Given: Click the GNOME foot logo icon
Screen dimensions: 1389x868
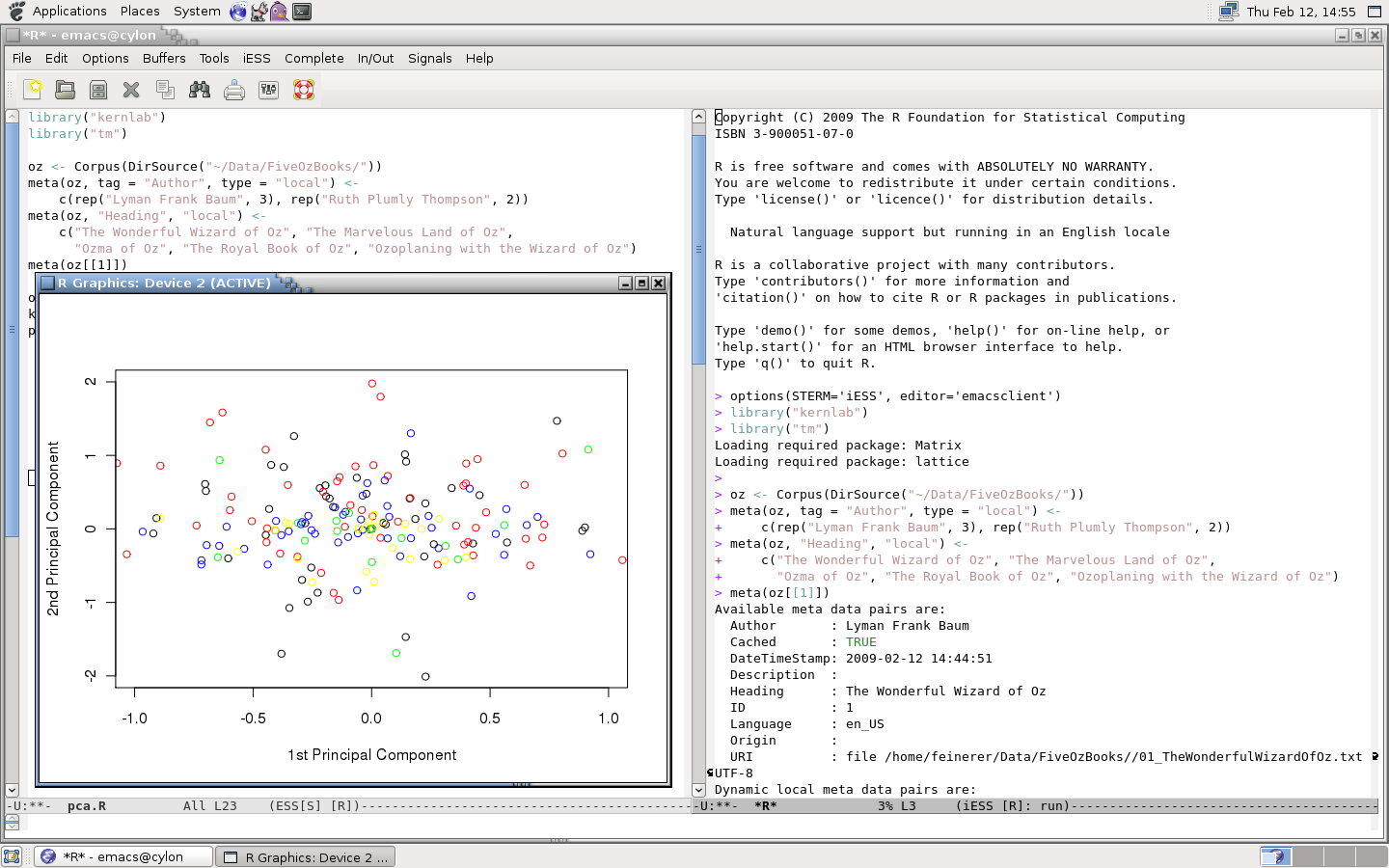Looking at the screenshot, I should [x=16, y=12].
